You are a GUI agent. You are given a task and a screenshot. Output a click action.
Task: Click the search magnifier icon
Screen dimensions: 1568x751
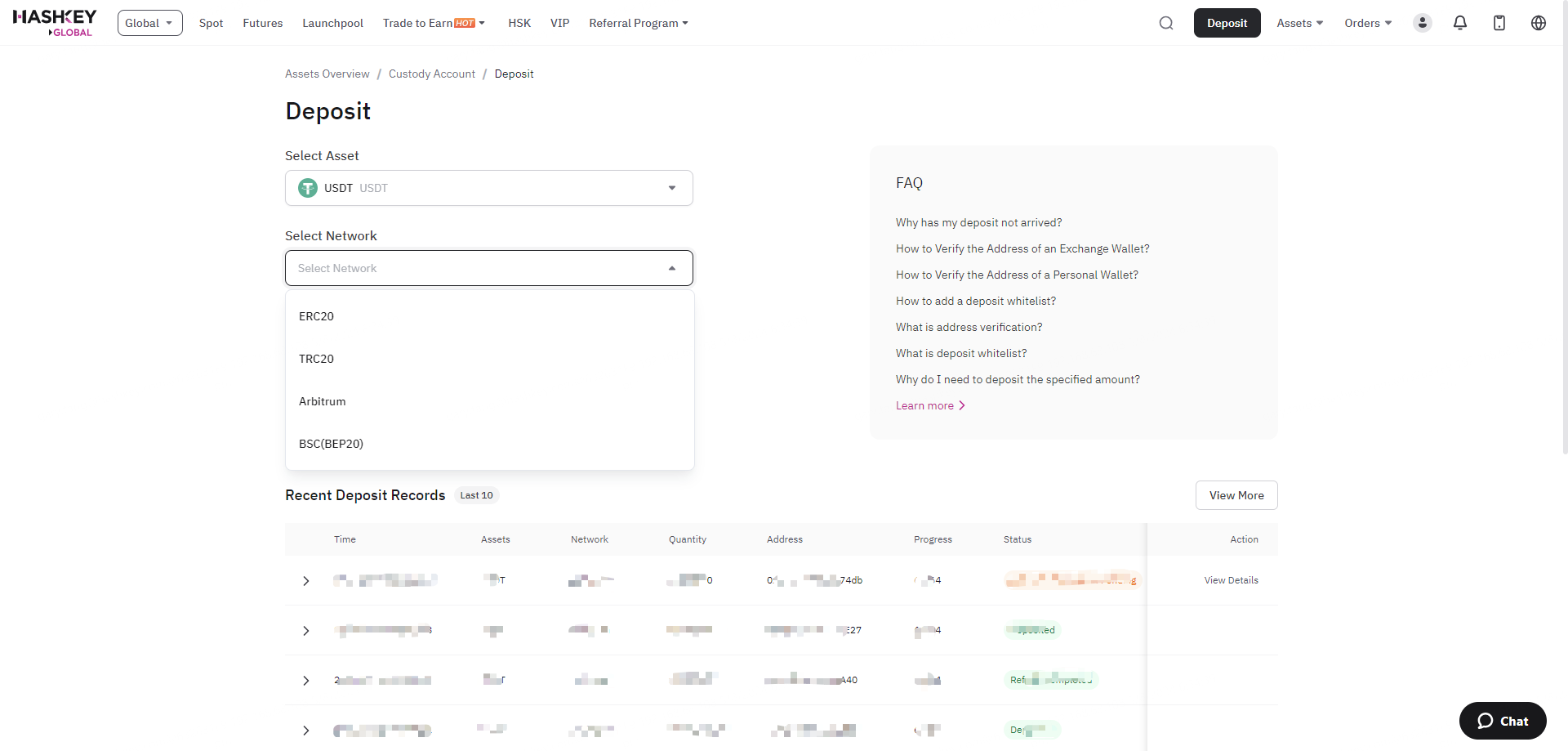coord(1165,23)
